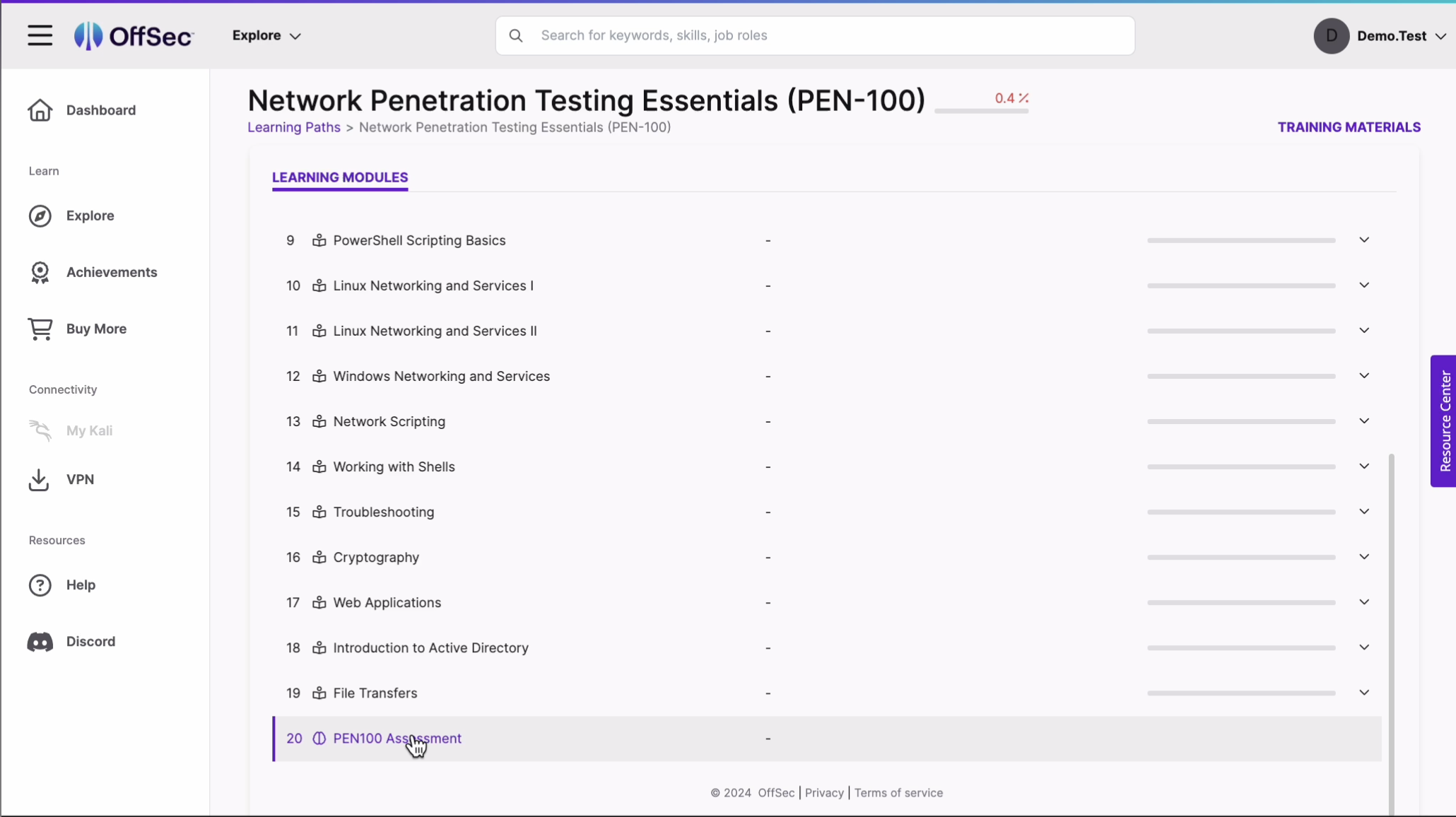The width and height of the screenshot is (1456, 817).
Task: Select the Discord icon in the sidebar
Action: coord(40,642)
